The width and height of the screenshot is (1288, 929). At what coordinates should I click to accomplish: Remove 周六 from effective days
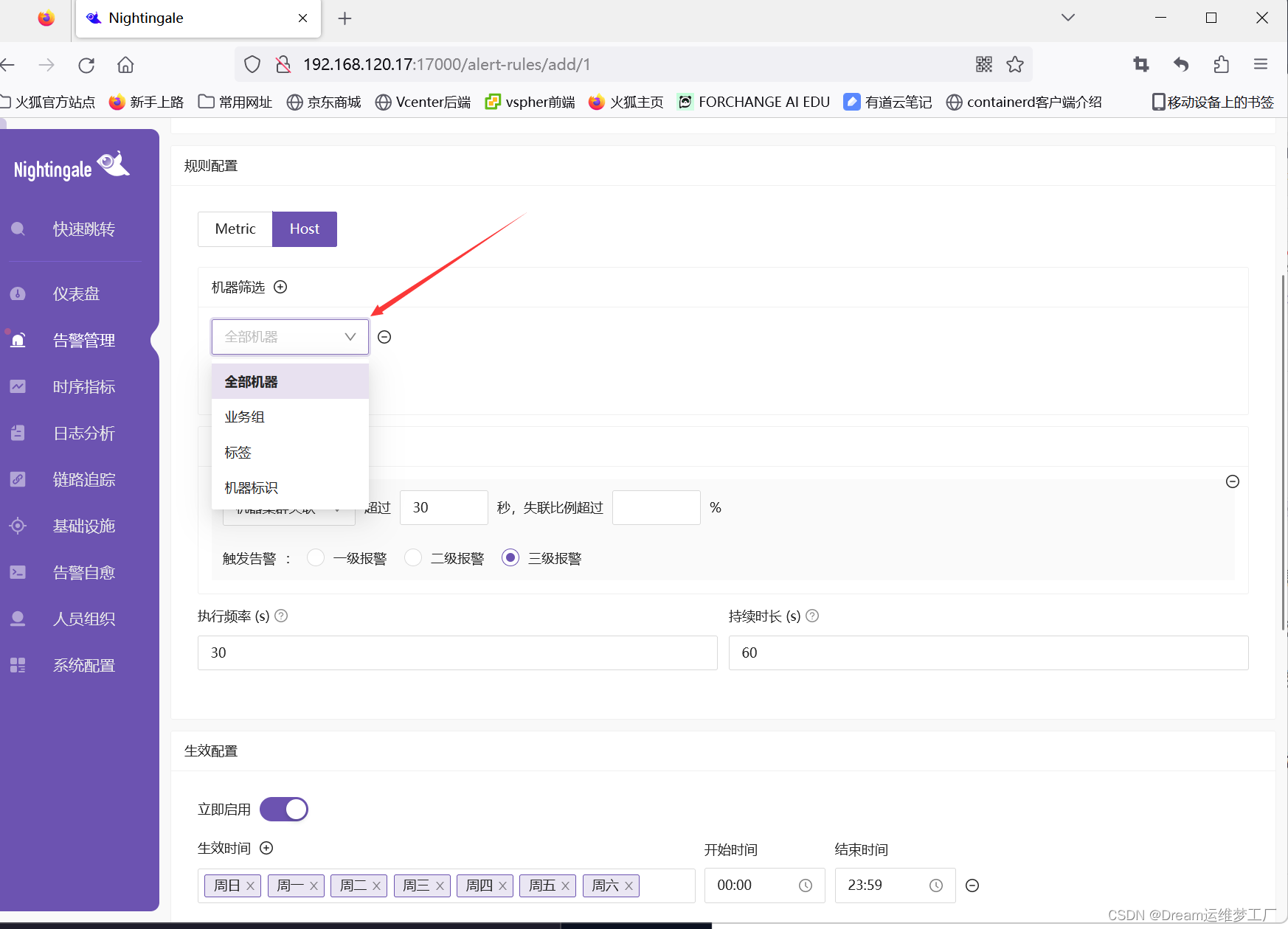pos(629,886)
